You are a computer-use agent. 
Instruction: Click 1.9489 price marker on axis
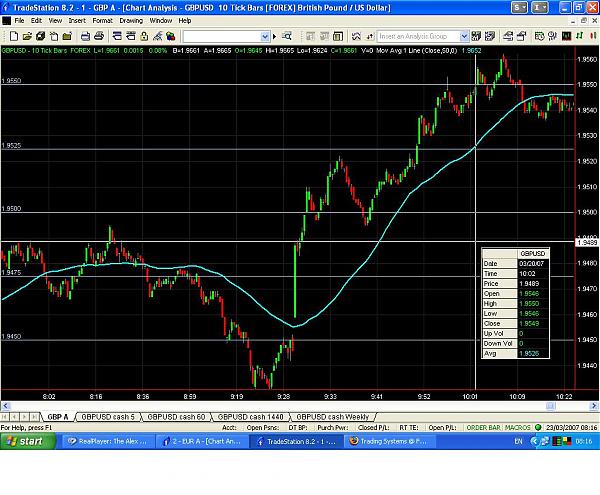[587, 243]
